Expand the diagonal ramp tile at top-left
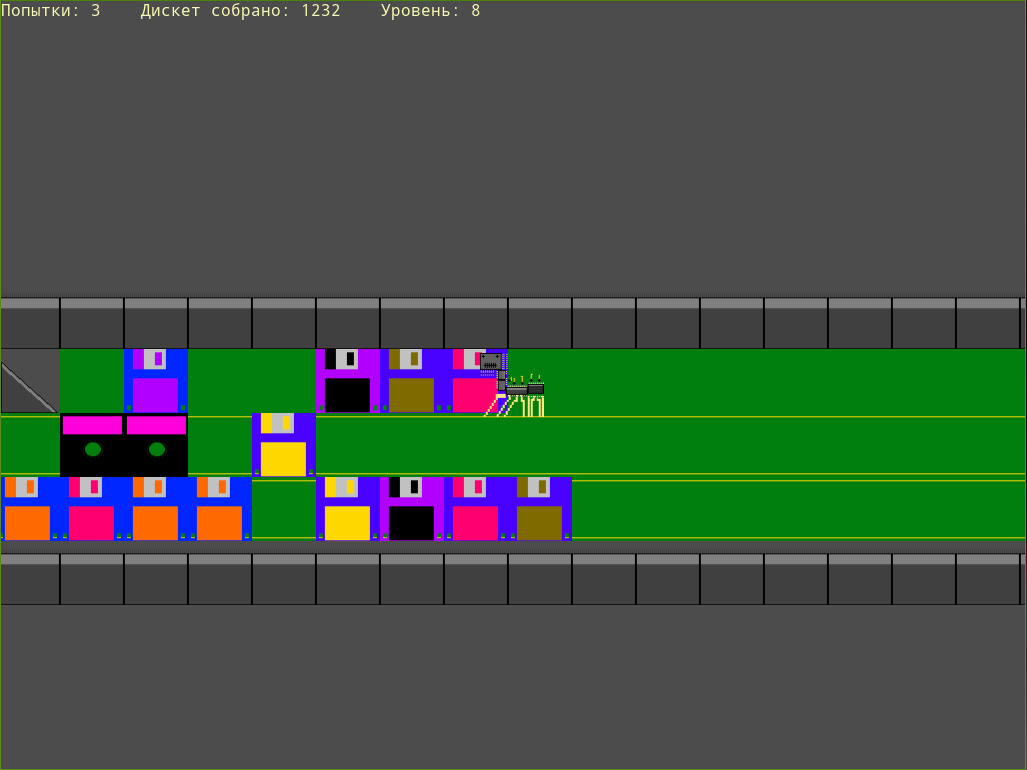This screenshot has width=1027, height=770. [28, 378]
